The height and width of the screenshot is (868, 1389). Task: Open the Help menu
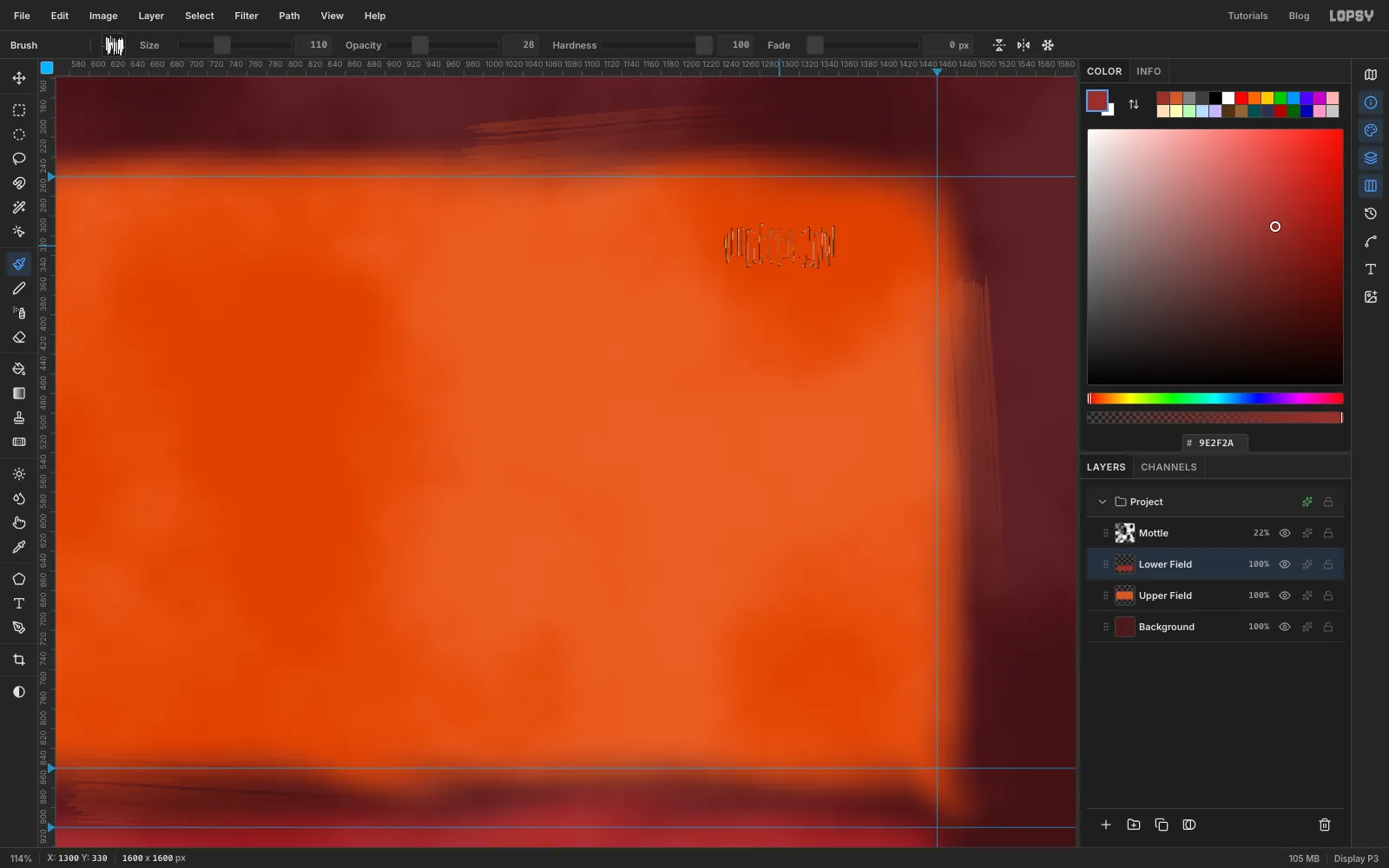(375, 16)
